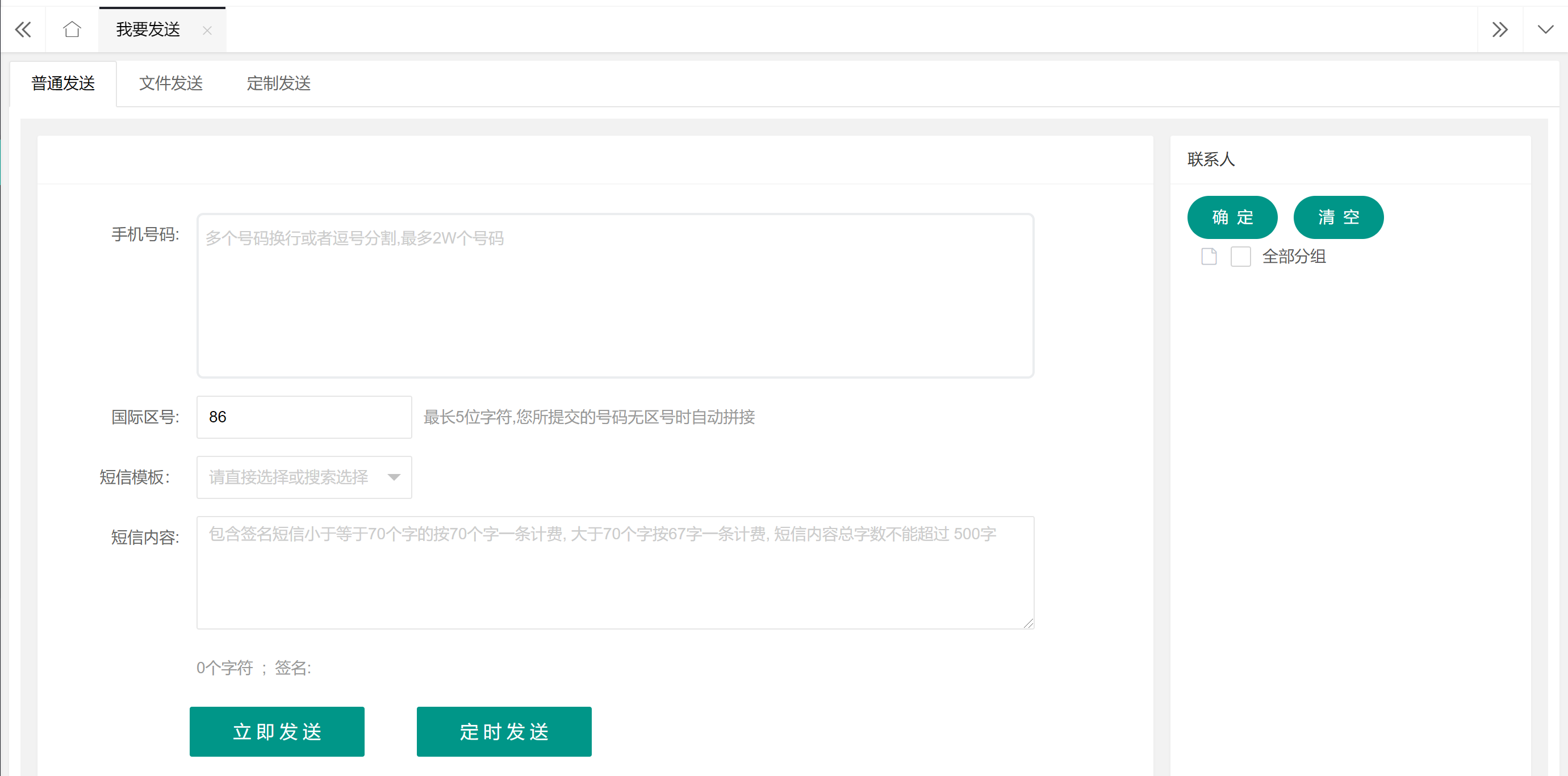Click the file icon beside 全部分组

[1209, 256]
